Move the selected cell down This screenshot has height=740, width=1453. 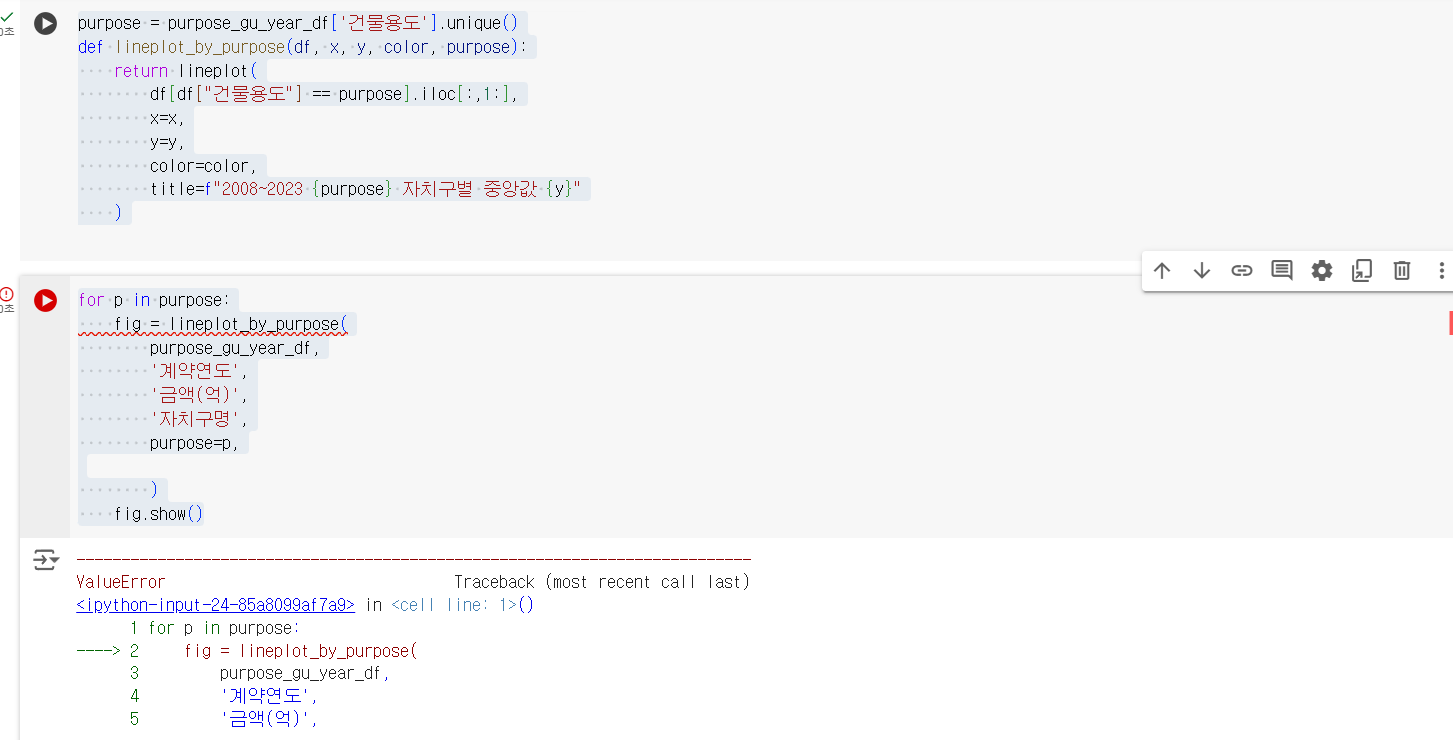[1202, 270]
